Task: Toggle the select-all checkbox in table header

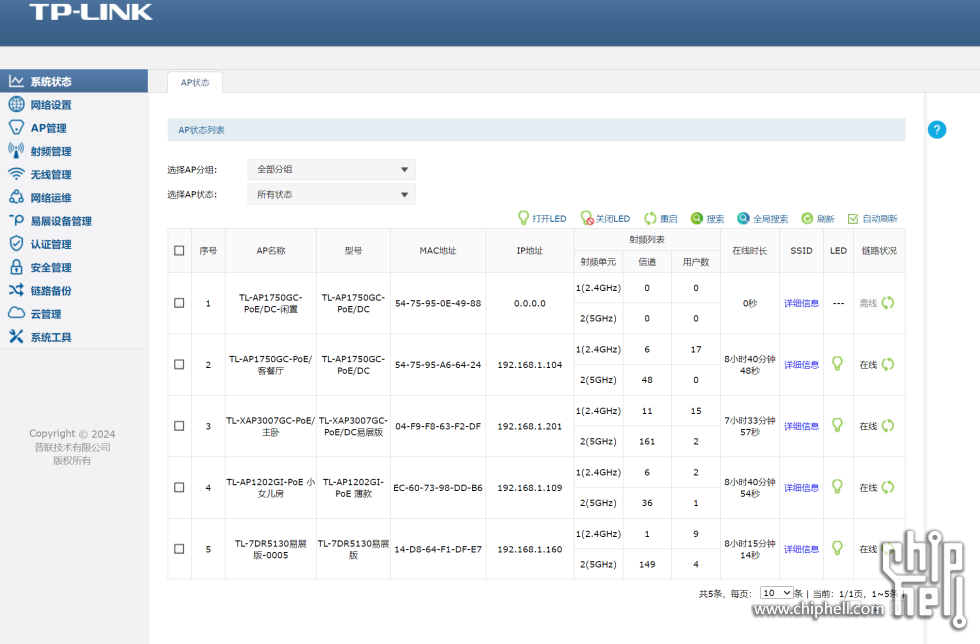Action: pos(179,251)
